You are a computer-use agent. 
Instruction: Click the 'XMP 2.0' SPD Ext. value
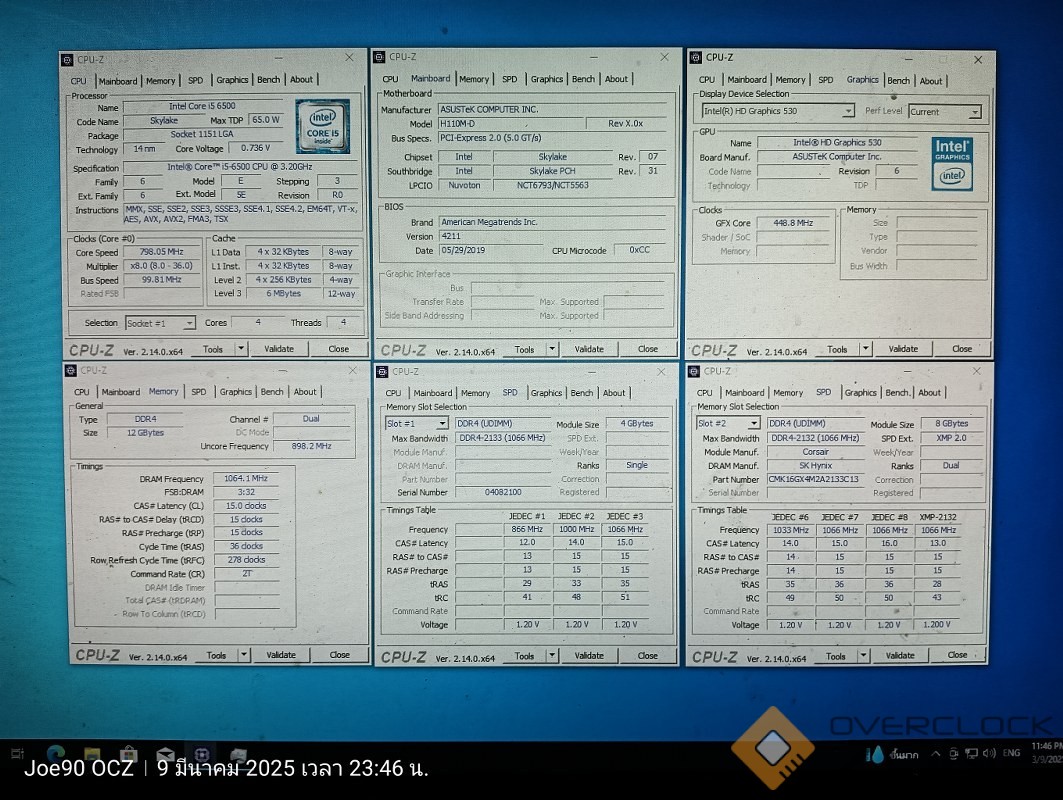pos(951,438)
